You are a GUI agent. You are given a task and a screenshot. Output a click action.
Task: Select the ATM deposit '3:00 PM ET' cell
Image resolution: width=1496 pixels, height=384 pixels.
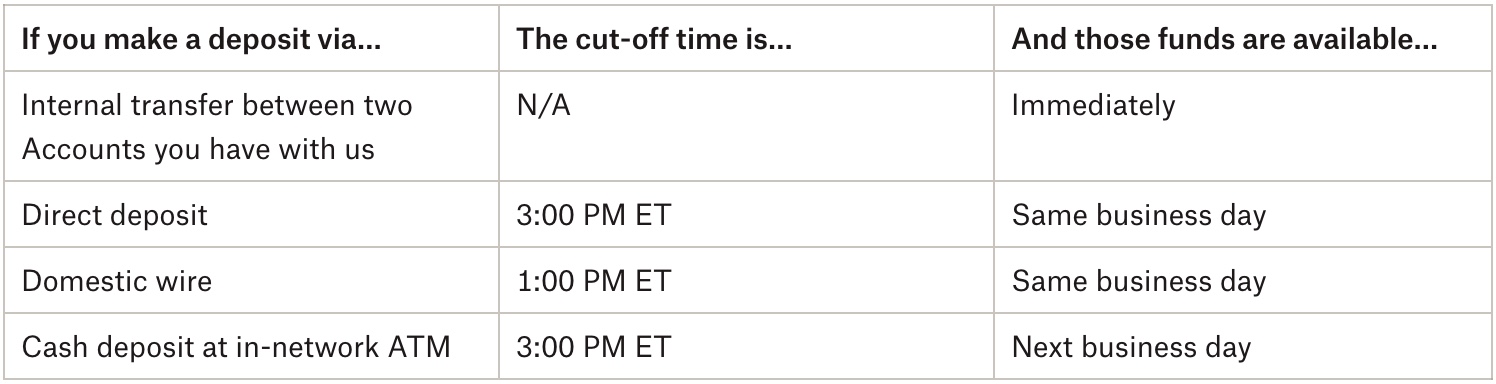click(594, 347)
